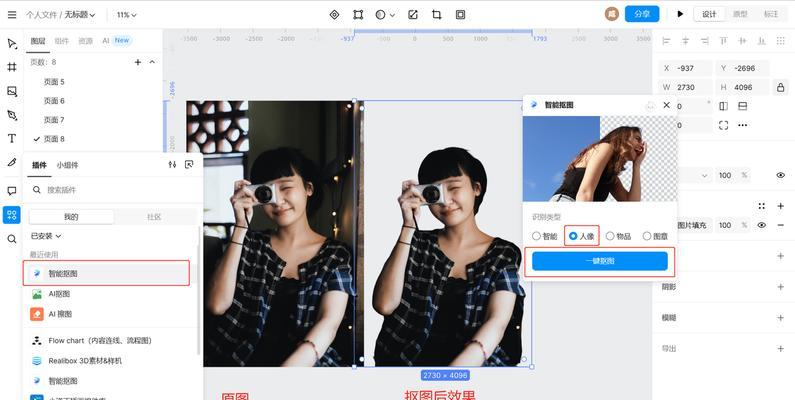Viewport: 795px width, 400px height.
Task: Select the Comment tool
Action: 12,191
